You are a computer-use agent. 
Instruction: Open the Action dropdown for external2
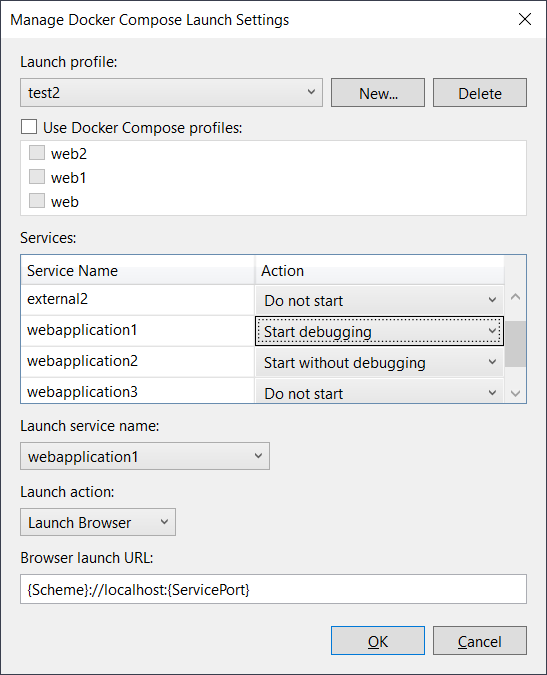click(379, 300)
